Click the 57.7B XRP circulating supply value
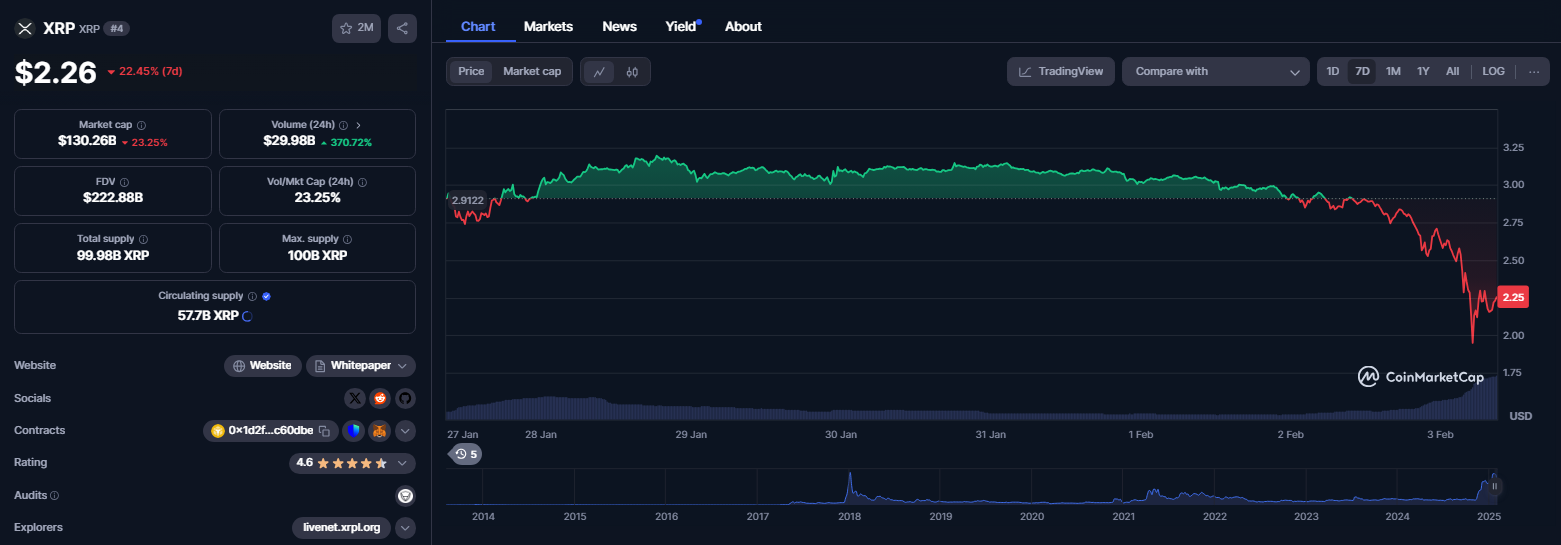The height and width of the screenshot is (545, 1561). [x=208, y=315]
